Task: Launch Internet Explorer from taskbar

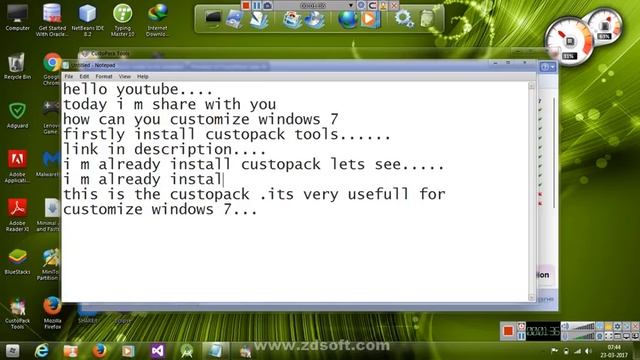Action: 42,351
